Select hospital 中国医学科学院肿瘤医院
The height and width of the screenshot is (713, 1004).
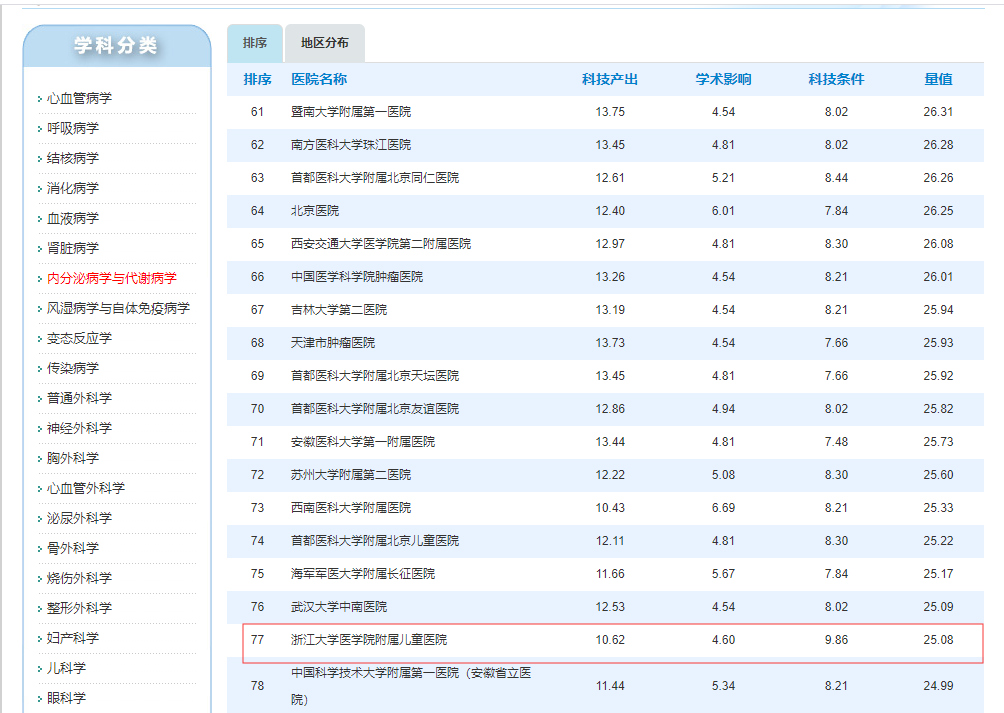pos(357,277)
